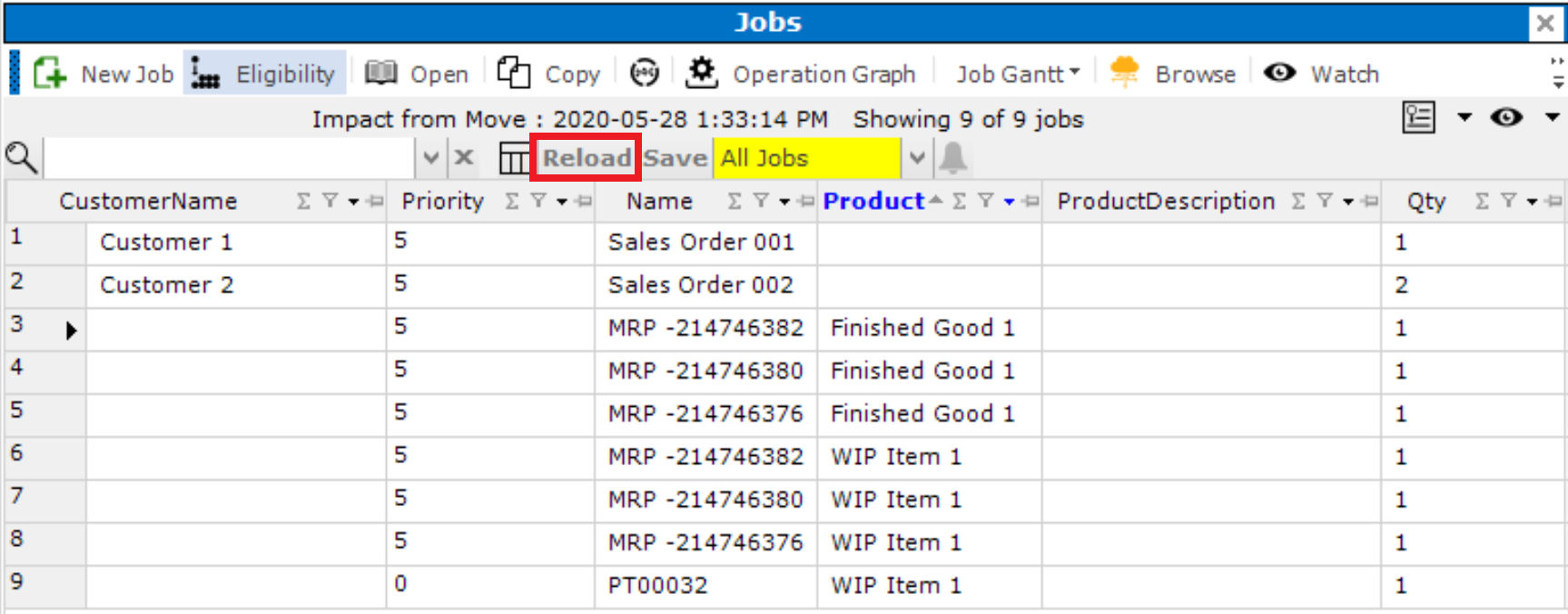Image resolution: width=1568 pixels, height=614 pixels.
Task: Click the grayed notification bell icon
Action: click(952, 158)
